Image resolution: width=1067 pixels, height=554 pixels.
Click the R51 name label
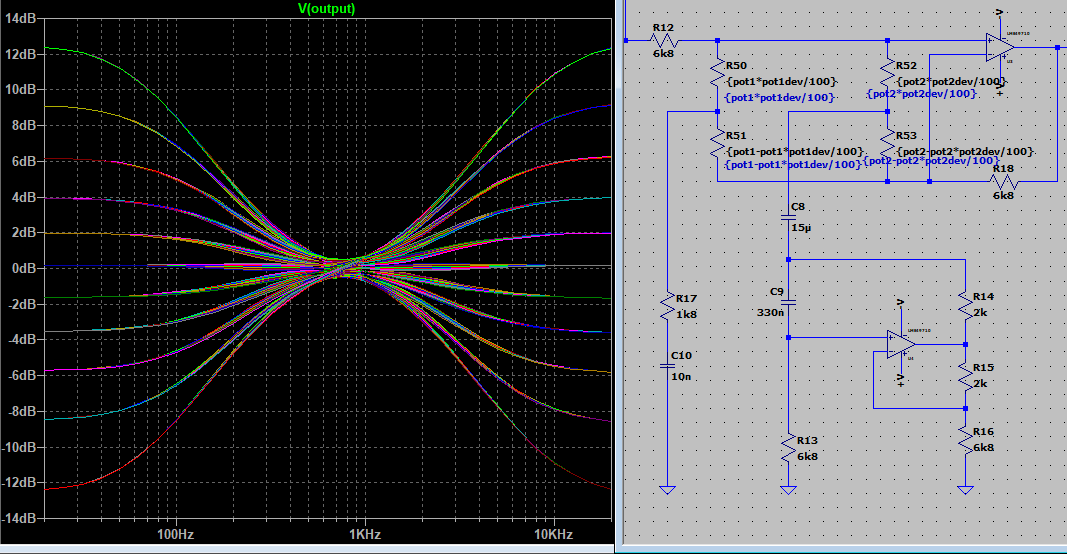tap(736, 136)
